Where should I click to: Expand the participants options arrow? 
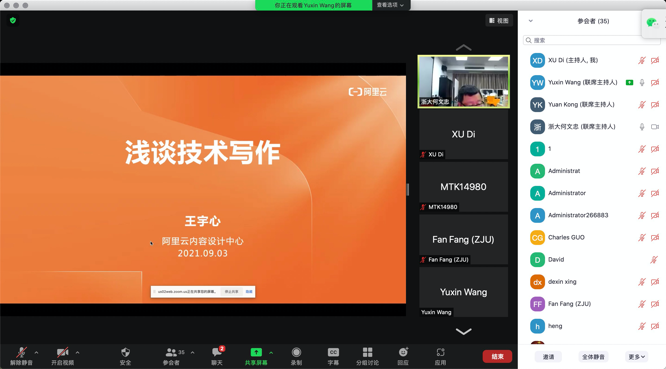192,352
